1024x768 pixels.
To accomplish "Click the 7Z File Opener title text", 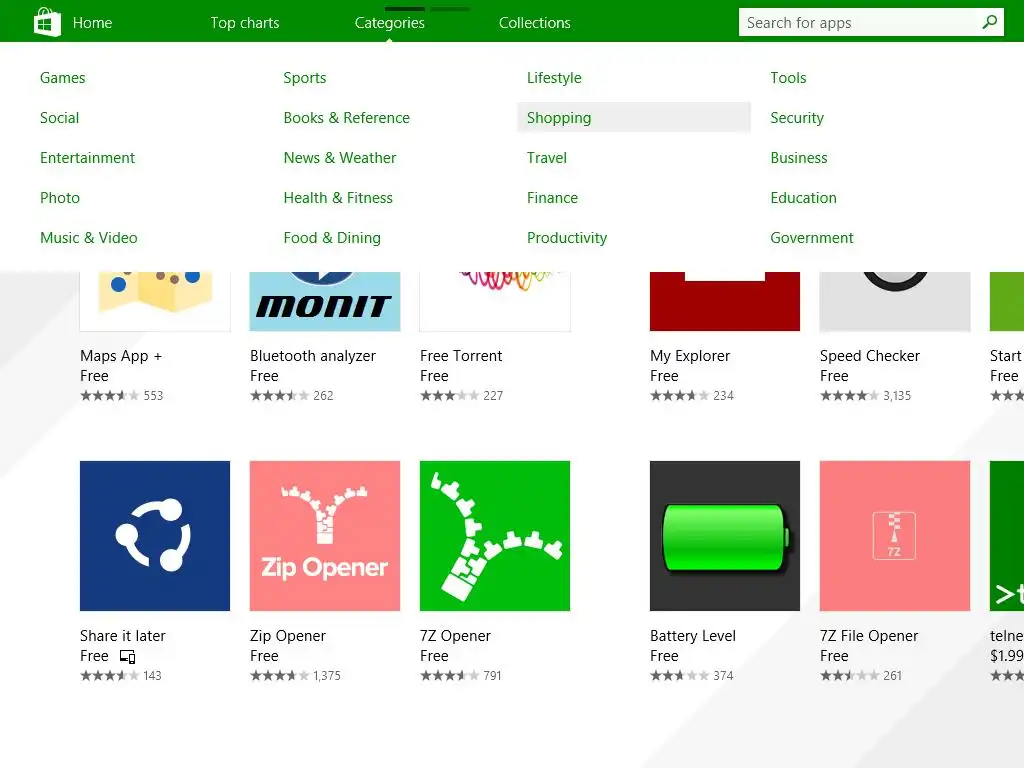I will pos(869,636).
